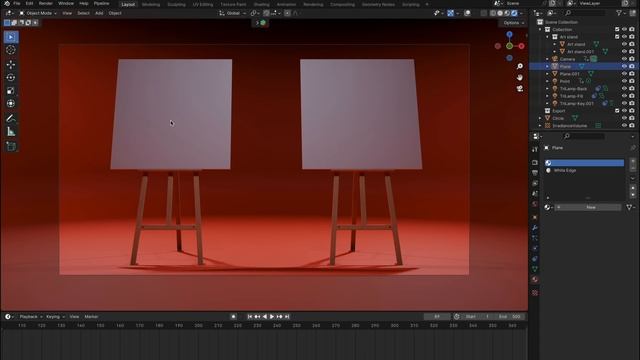Select the Annotate tool
The image size is (640, 360).
click(x=11, y=118)
